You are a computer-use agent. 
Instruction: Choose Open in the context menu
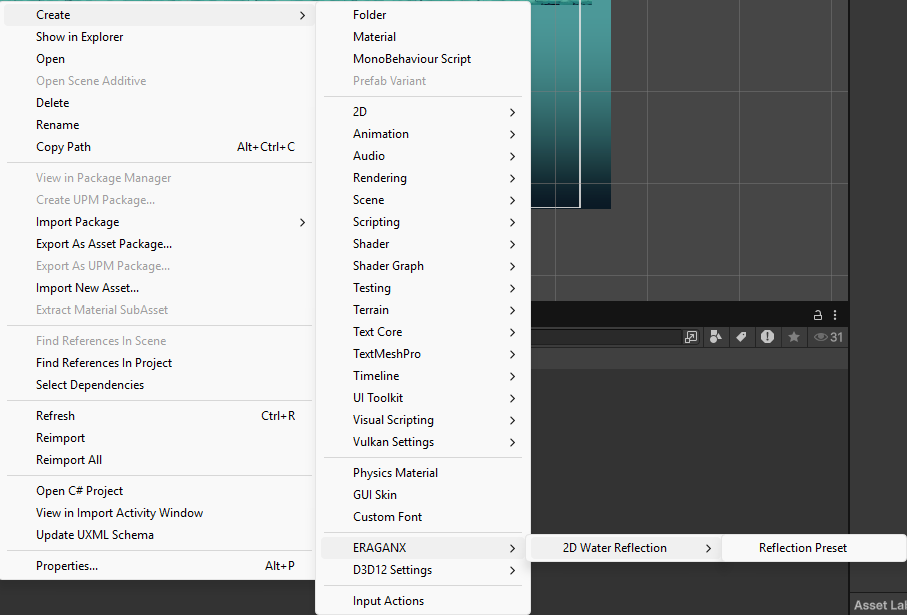coord(159,58)
